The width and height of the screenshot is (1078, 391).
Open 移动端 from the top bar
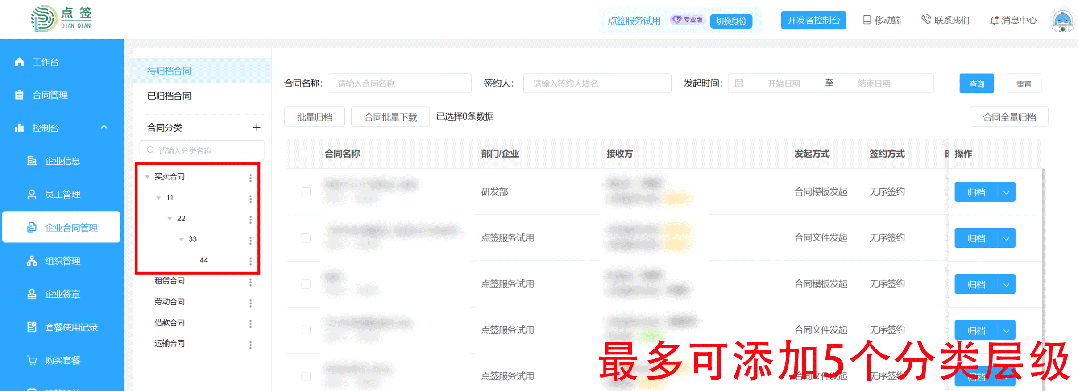pos(882,21)
